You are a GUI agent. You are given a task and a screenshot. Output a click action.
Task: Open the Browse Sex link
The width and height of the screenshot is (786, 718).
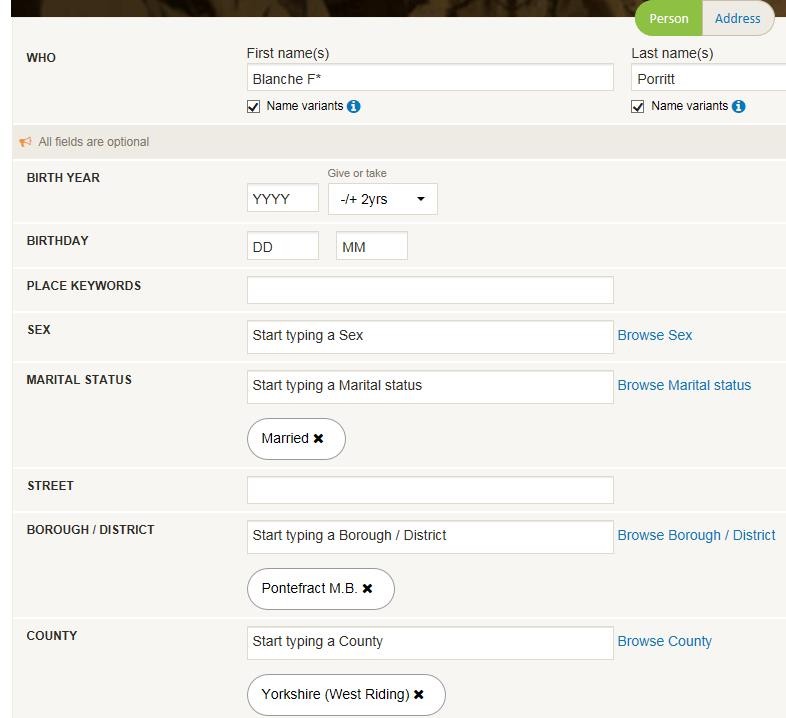655,335
